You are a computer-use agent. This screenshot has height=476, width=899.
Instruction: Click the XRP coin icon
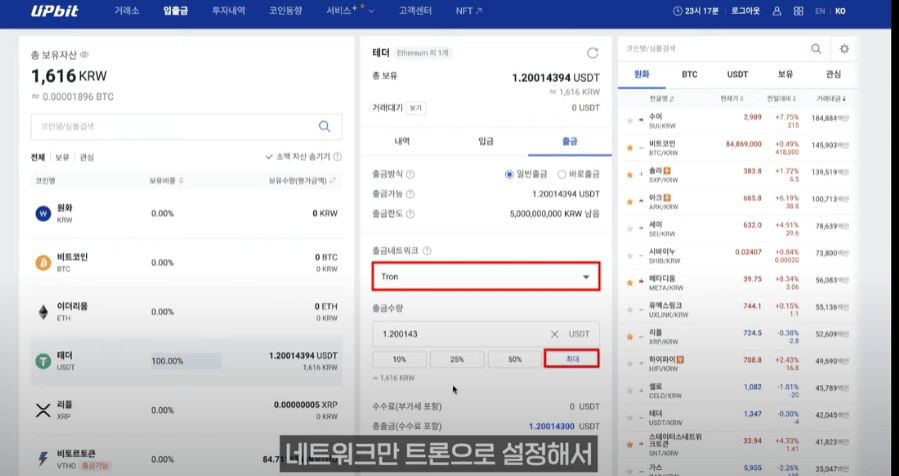point(43,411)
